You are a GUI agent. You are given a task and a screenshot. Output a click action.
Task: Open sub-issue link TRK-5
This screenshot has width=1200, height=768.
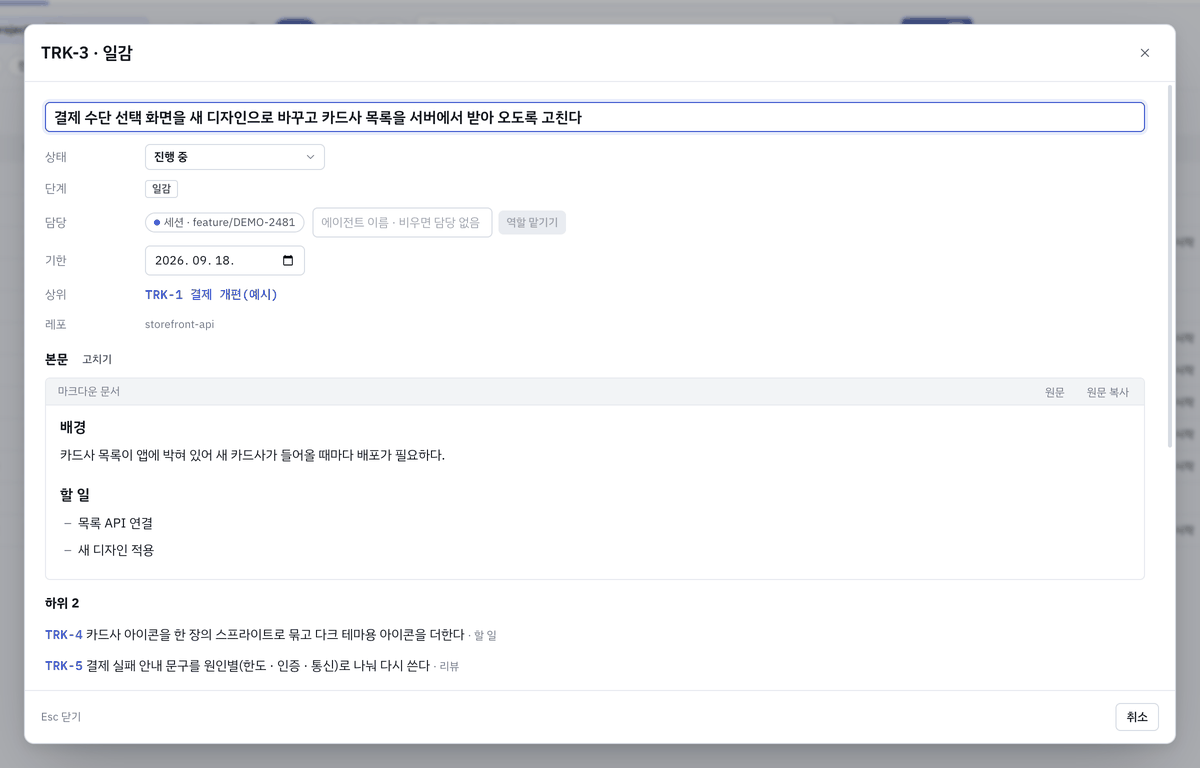pos(64,666)
